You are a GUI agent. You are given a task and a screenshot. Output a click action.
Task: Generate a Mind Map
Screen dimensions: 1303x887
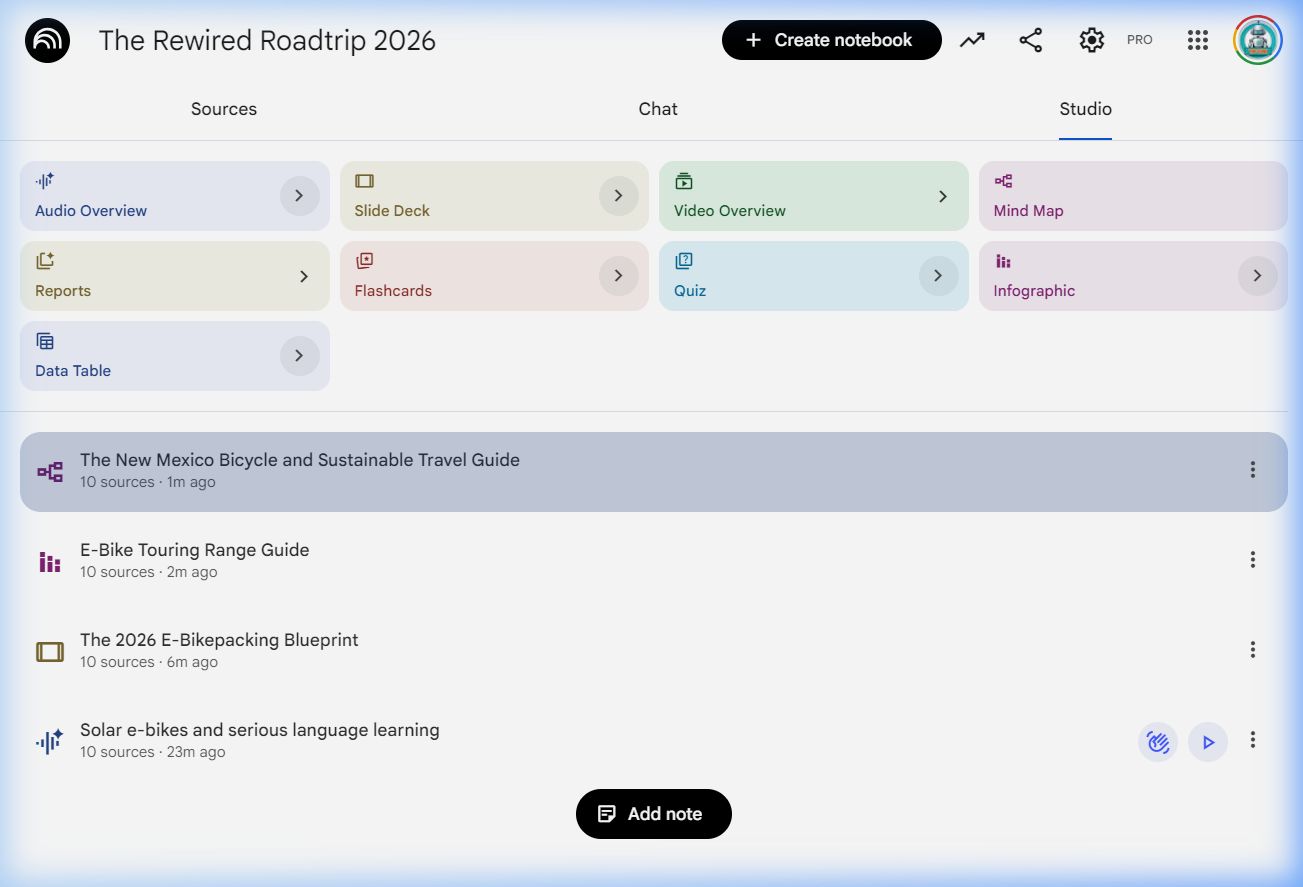tap(1132, 196)
